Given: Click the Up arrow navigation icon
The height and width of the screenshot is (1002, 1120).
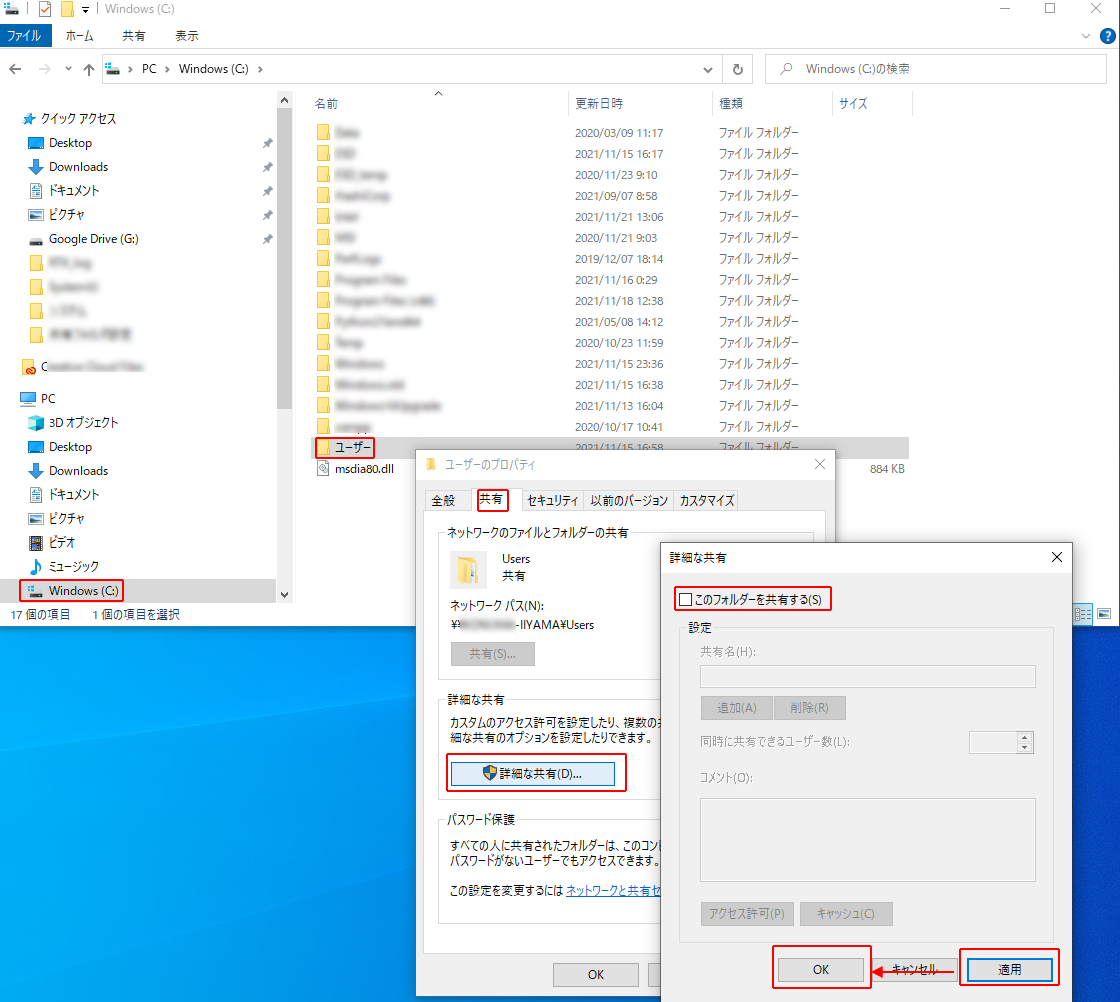Looking at the screenshot, I should [89, 70].
